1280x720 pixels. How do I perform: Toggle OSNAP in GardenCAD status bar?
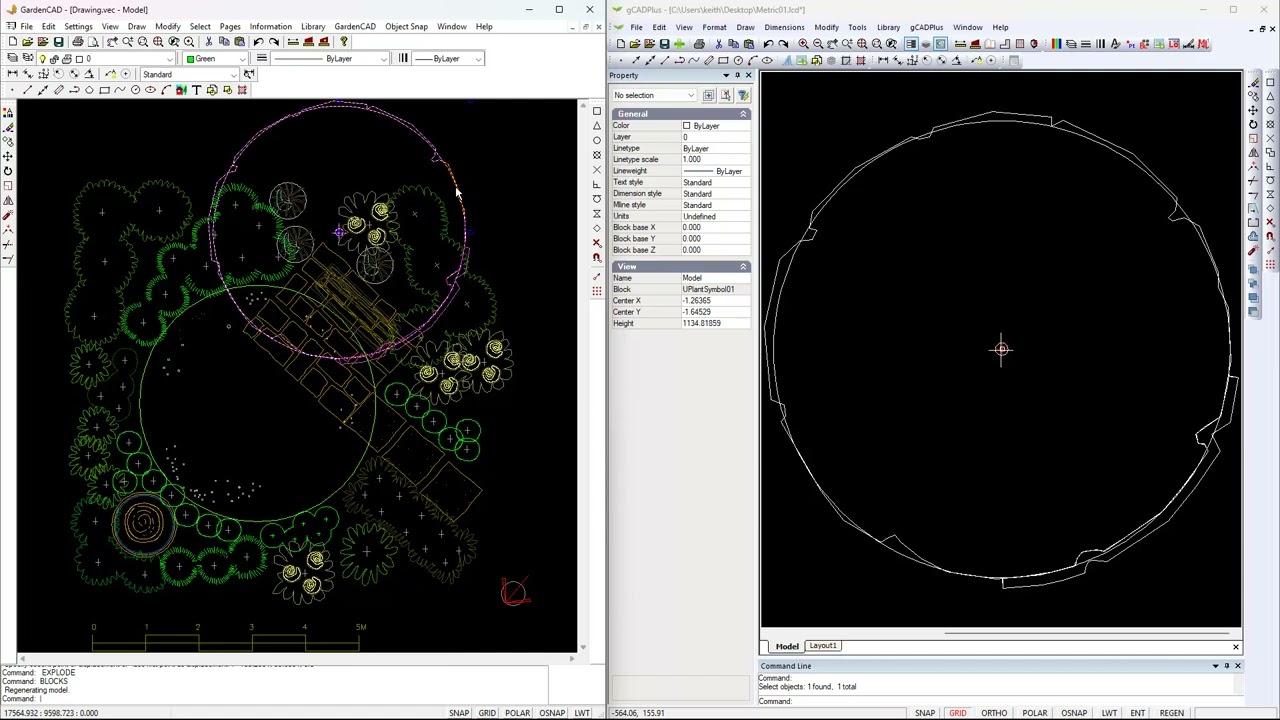[552, 713]
